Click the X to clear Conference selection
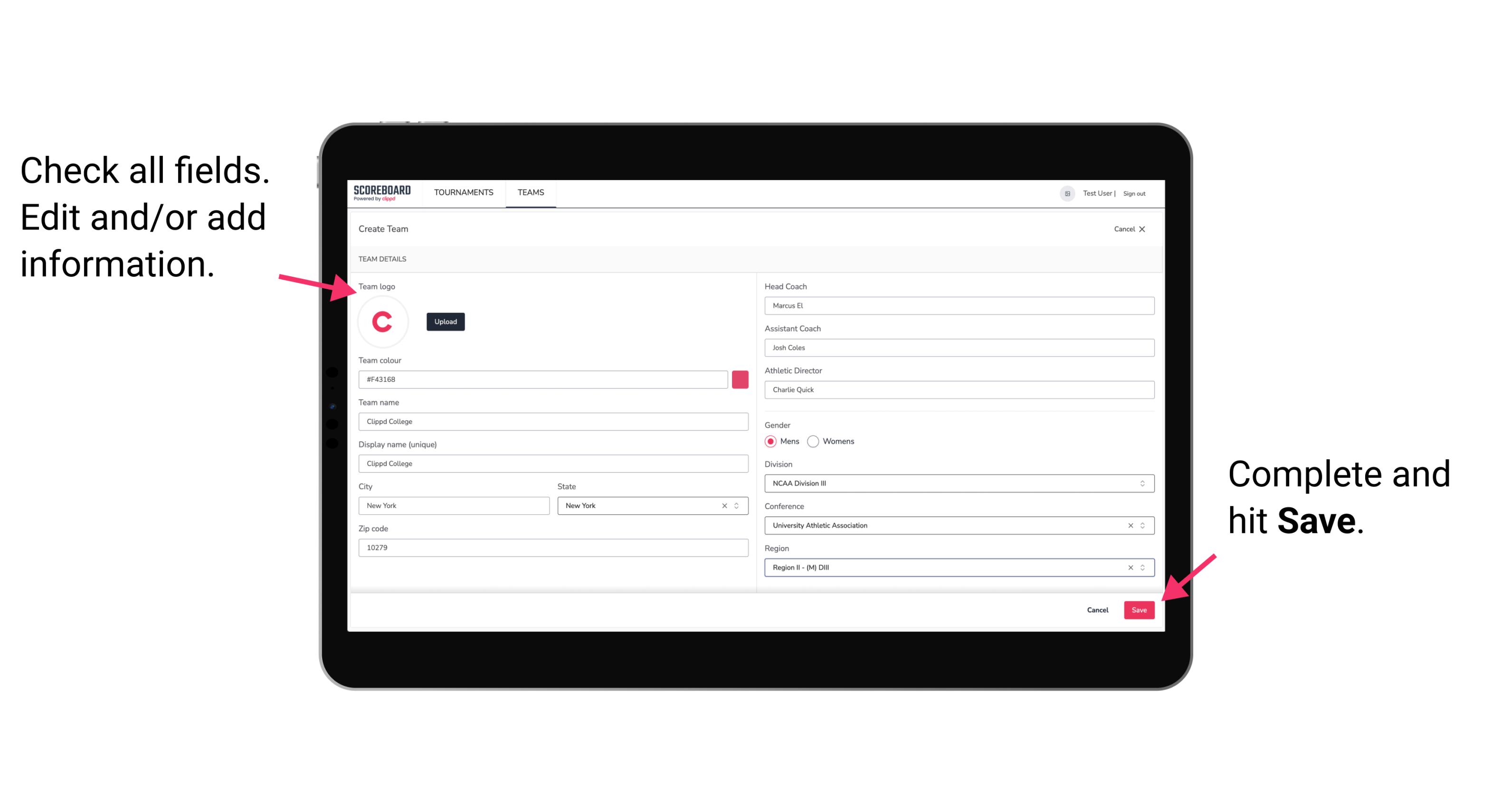Image resolution: width=1510 pixels, height=812 pixels. 1128,525
